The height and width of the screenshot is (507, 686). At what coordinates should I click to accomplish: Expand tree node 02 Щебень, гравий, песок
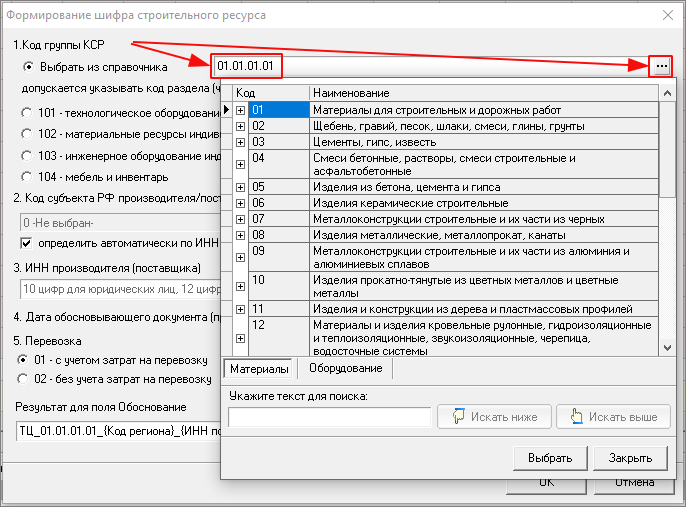(240, 127)
